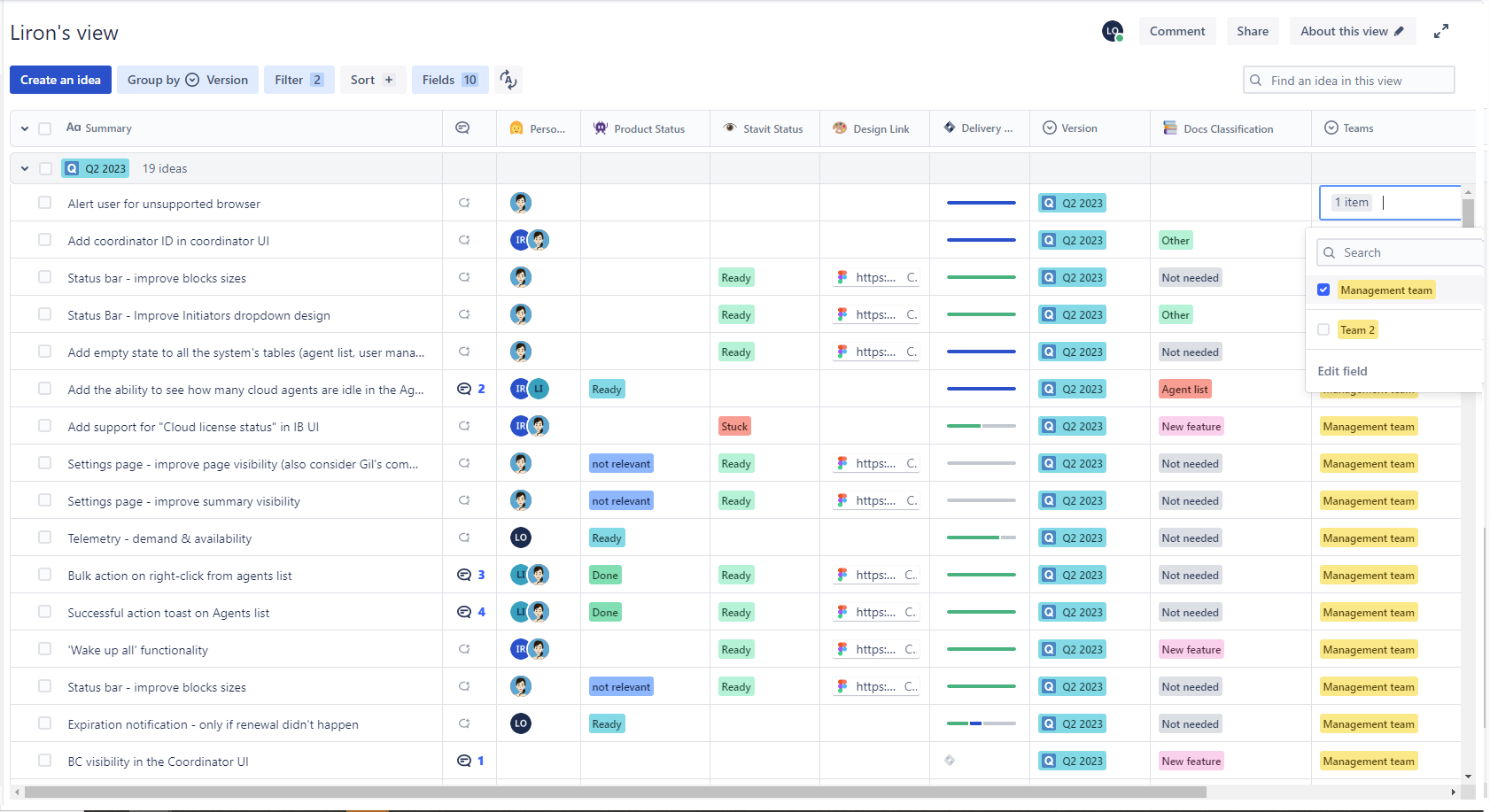Collapse all groups using header chevron
This screenshot has width=1490, height=812.
tap(25, 128)
